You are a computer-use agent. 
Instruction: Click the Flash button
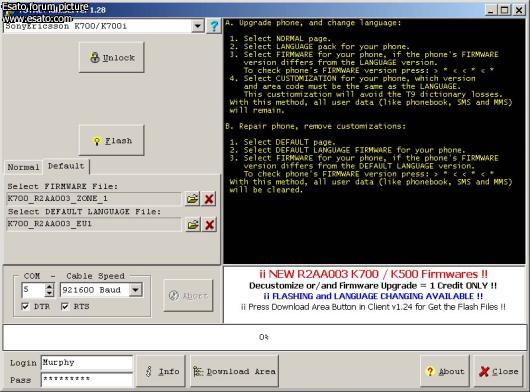[x=112, y=140]
